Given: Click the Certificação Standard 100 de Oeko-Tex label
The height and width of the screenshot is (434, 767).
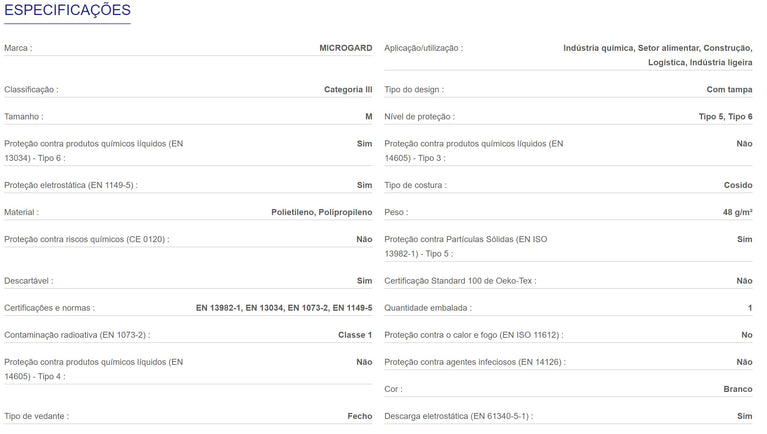Looking at the screenshot, I should [460, 281].
